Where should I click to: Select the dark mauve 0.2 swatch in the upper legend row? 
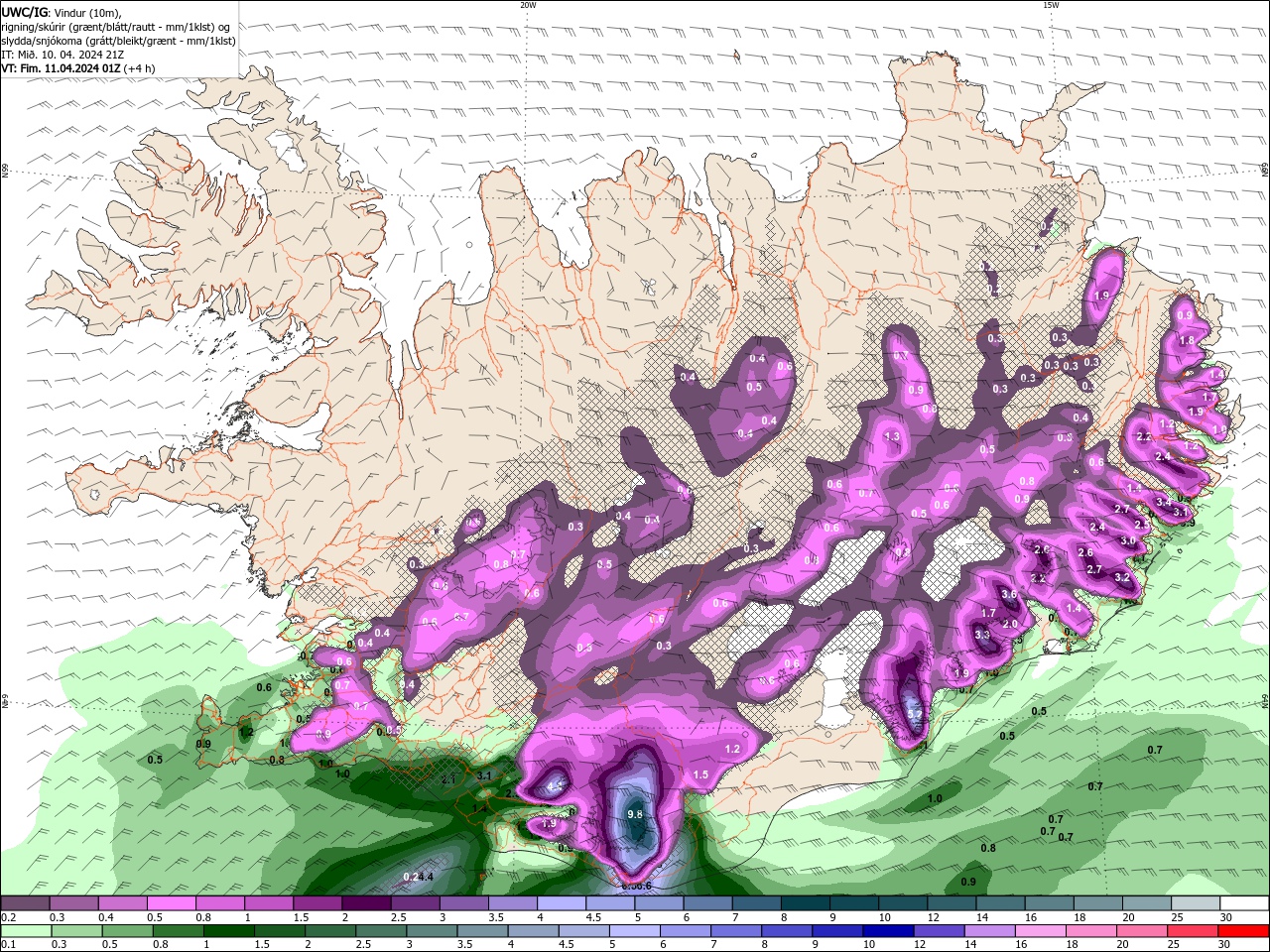tap(25, 903)
